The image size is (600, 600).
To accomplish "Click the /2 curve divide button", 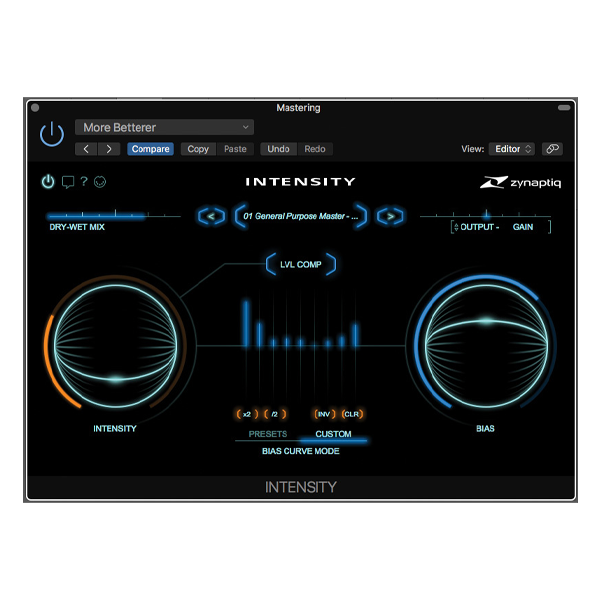I will [x=275, y=414].
